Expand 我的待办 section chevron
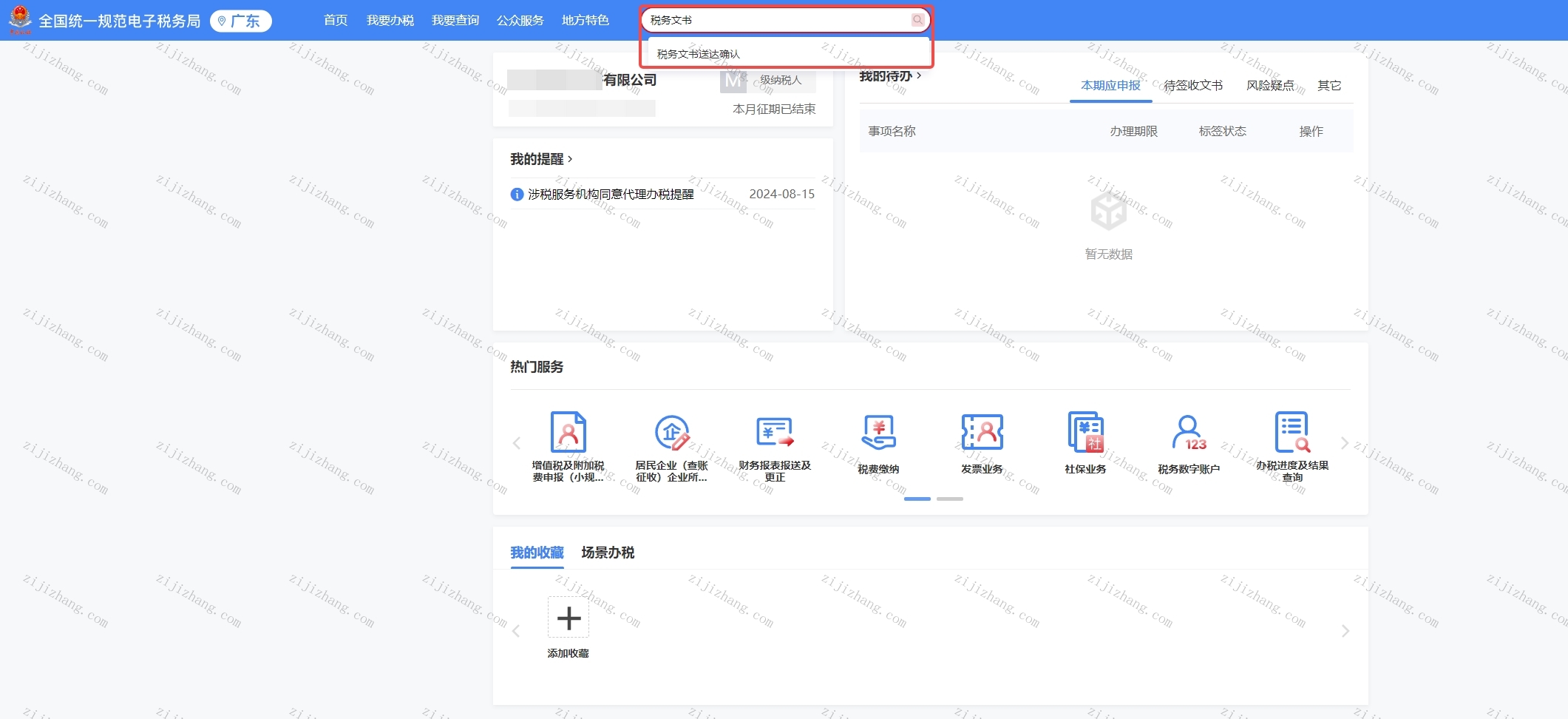This screenshot has height=719, width=1568. pos(919,75)
